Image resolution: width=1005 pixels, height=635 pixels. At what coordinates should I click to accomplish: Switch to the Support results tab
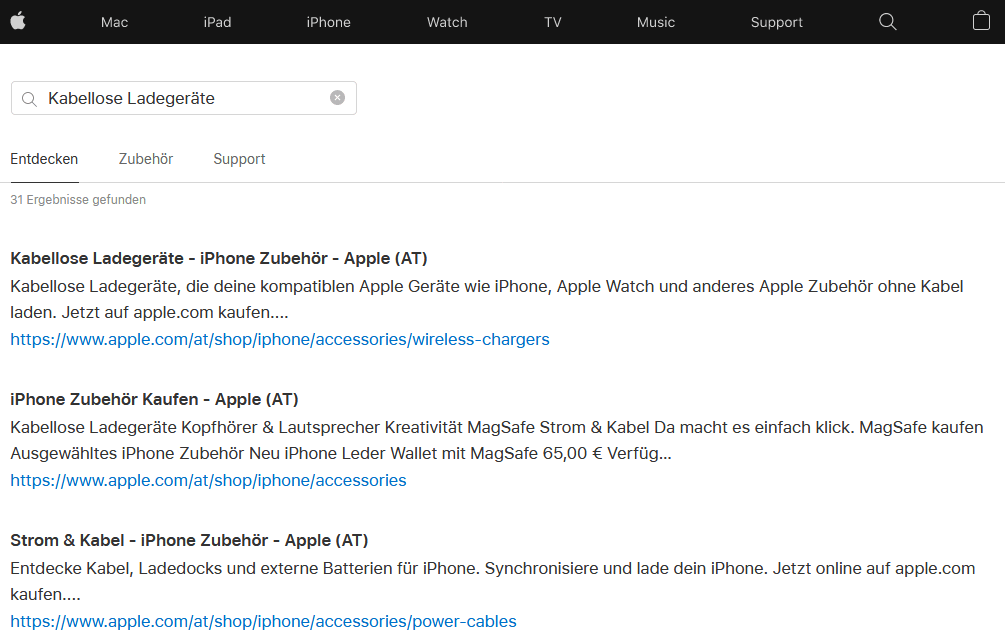[239, 159]
